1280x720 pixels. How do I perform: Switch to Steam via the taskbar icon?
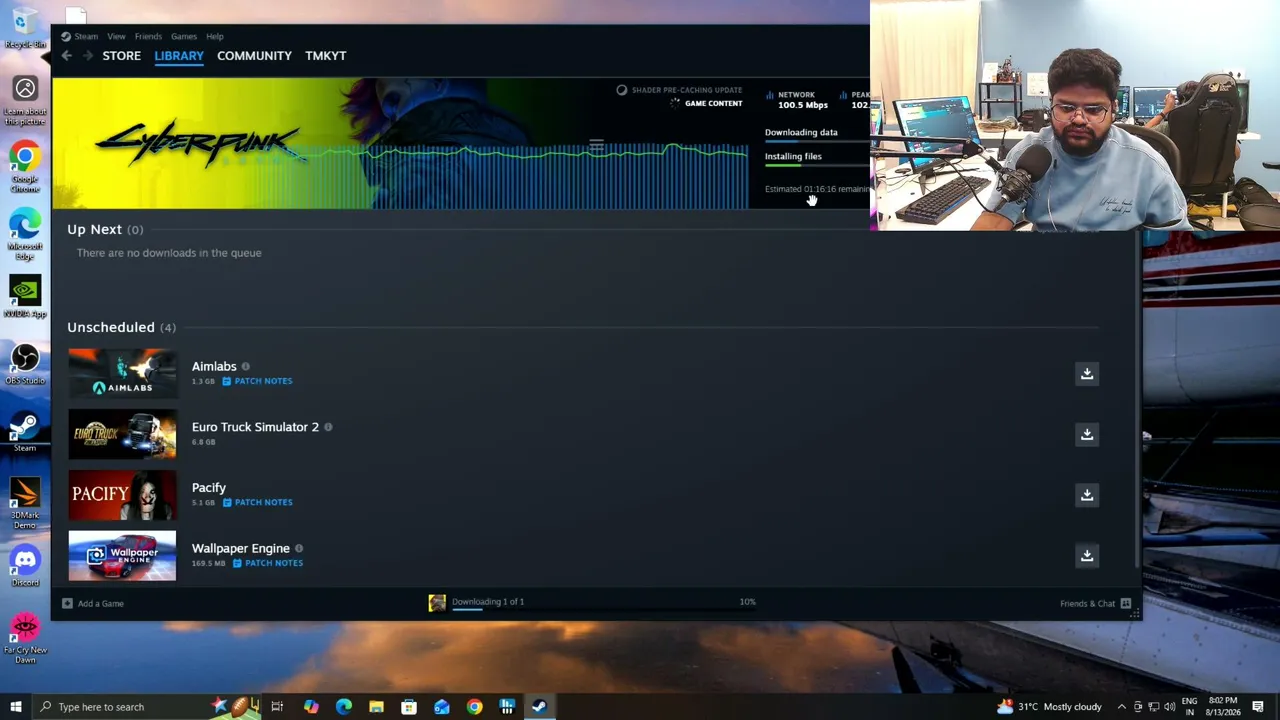coord(539,707)
